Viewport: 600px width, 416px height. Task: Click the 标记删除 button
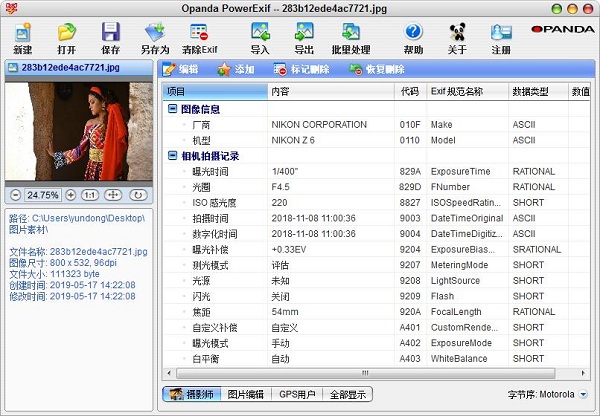point(301,69)
